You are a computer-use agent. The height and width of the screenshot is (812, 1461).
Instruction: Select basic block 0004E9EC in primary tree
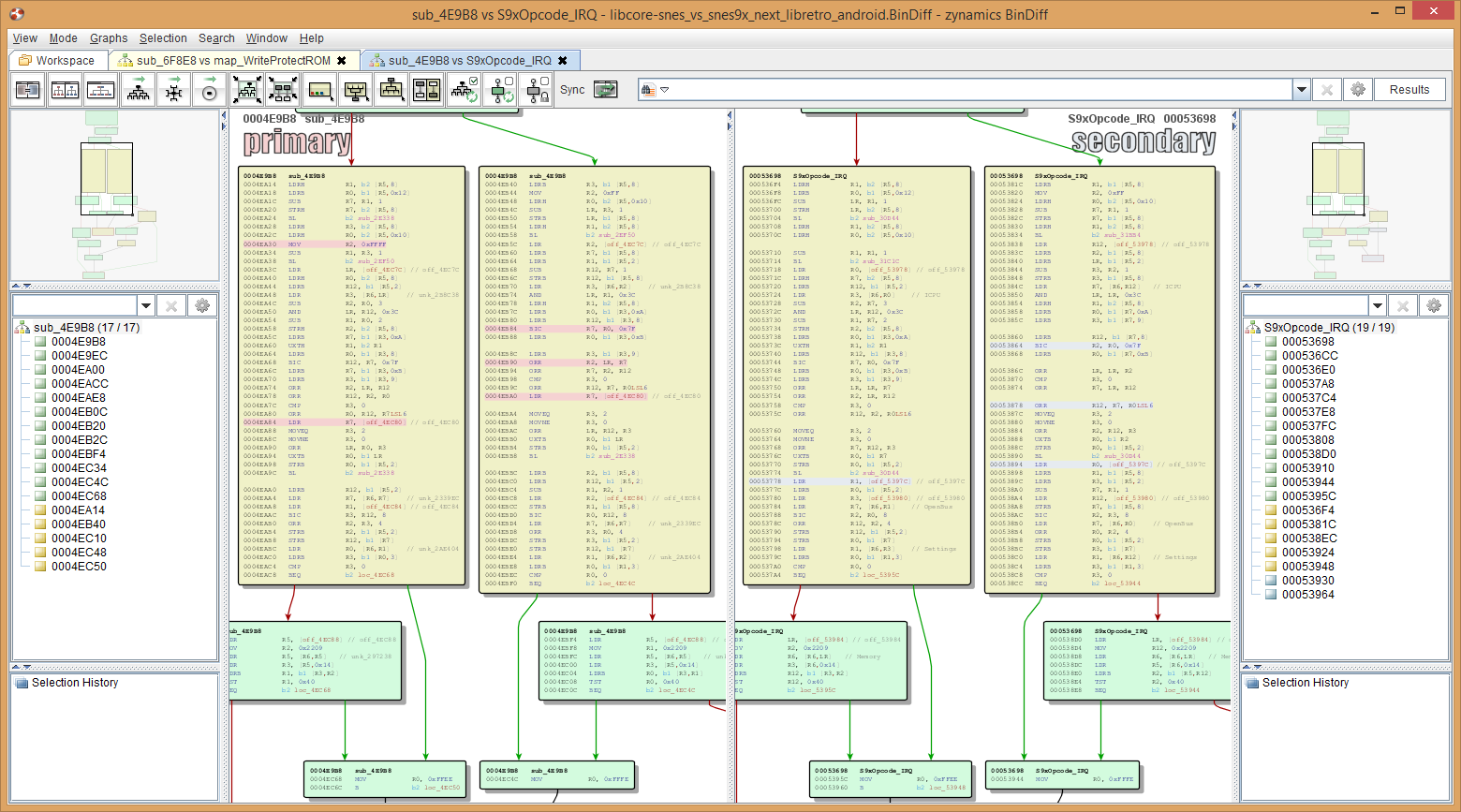[79, 356]
